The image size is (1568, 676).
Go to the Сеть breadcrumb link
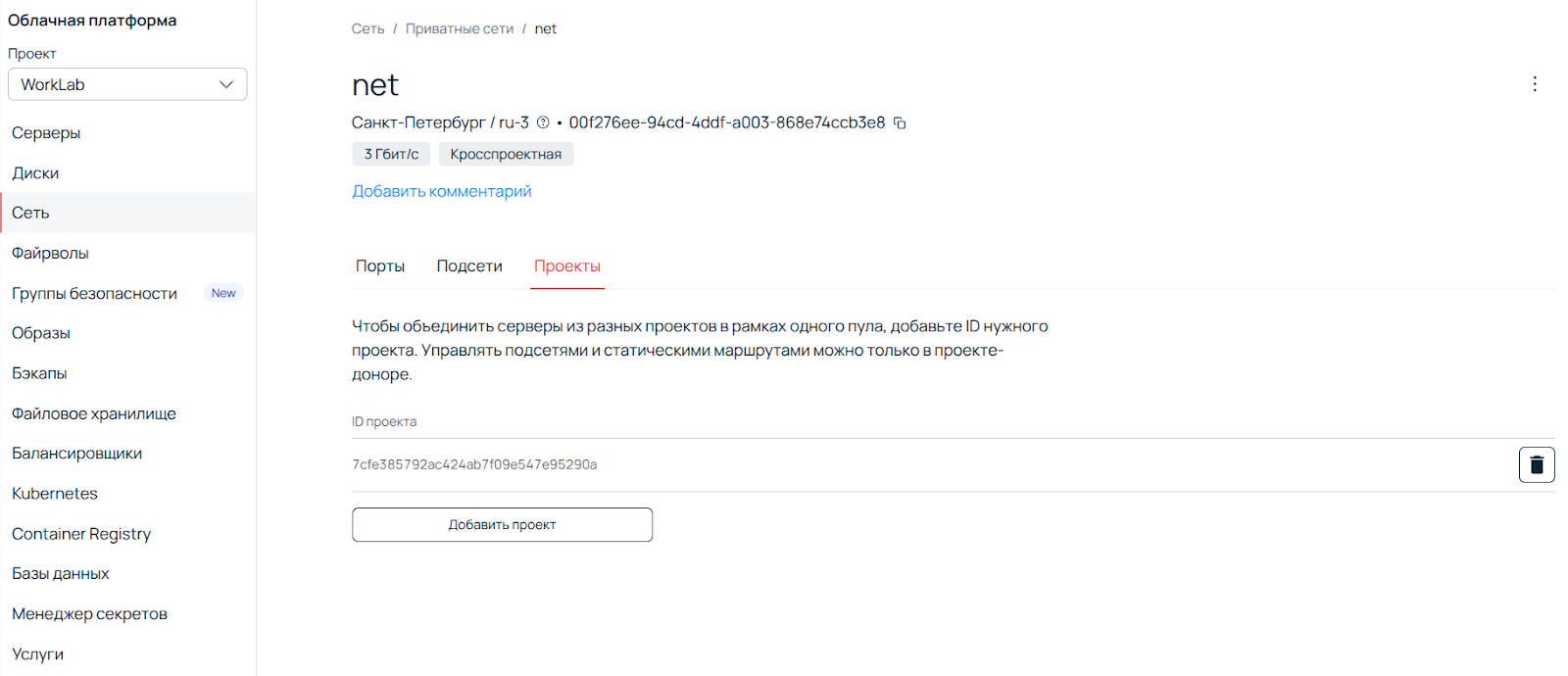[368, 29]
